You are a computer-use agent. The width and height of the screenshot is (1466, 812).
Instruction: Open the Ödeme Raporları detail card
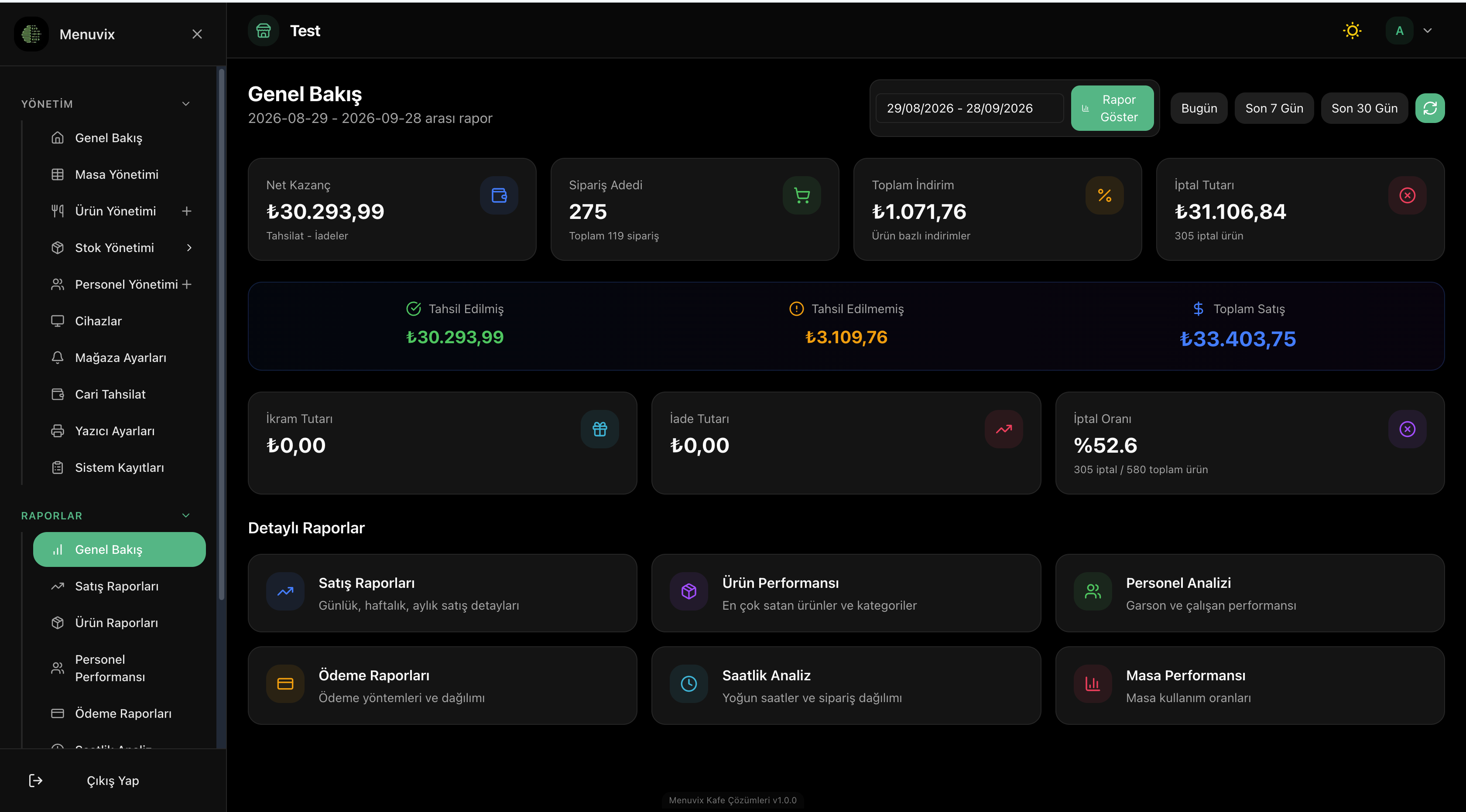(442, 686)
